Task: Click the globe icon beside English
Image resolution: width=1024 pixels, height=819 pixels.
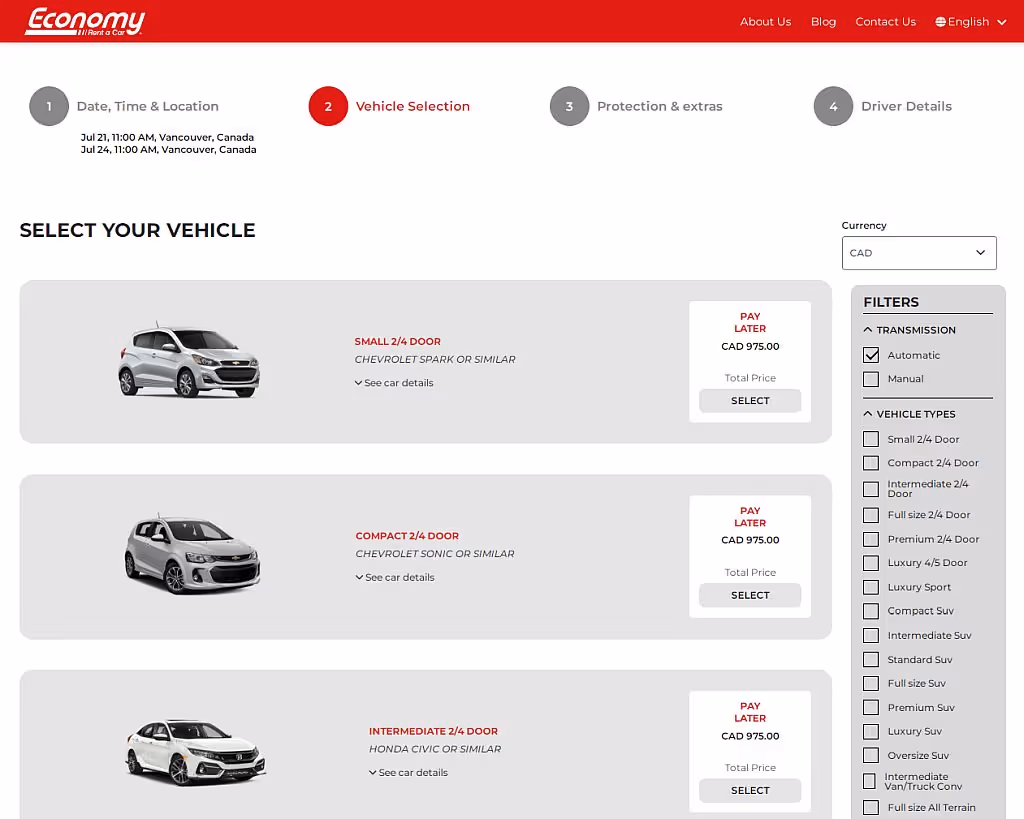Action: pyautogui.click(x=940, y=22)
